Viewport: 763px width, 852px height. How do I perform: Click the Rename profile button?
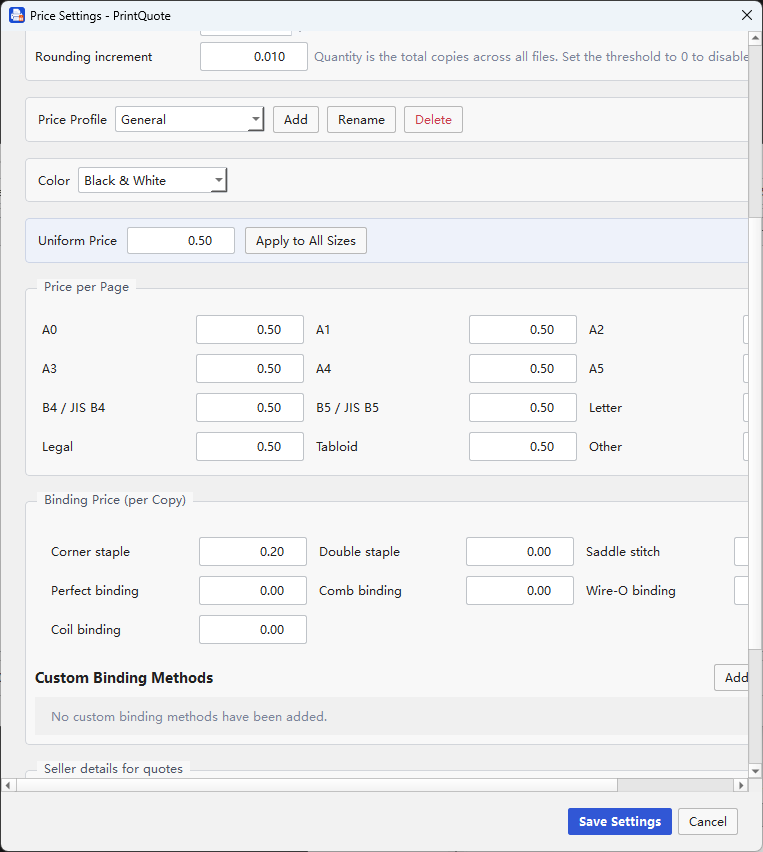[361, 120]
